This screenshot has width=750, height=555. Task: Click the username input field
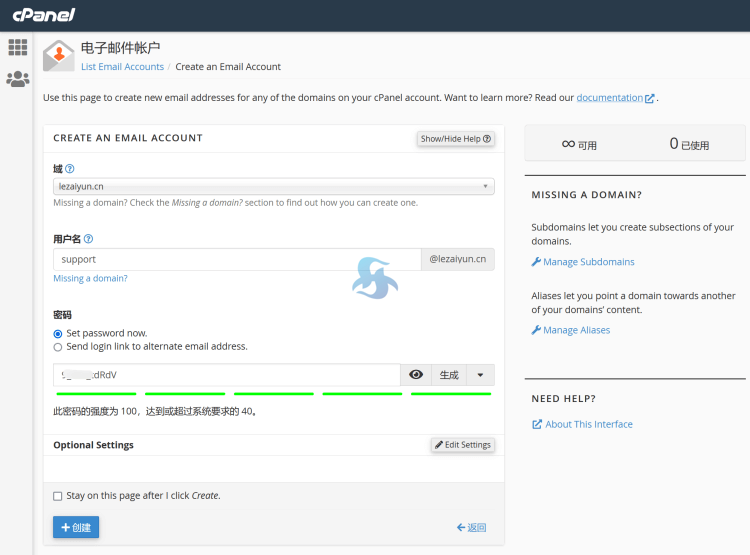click(x=236, y=259)
